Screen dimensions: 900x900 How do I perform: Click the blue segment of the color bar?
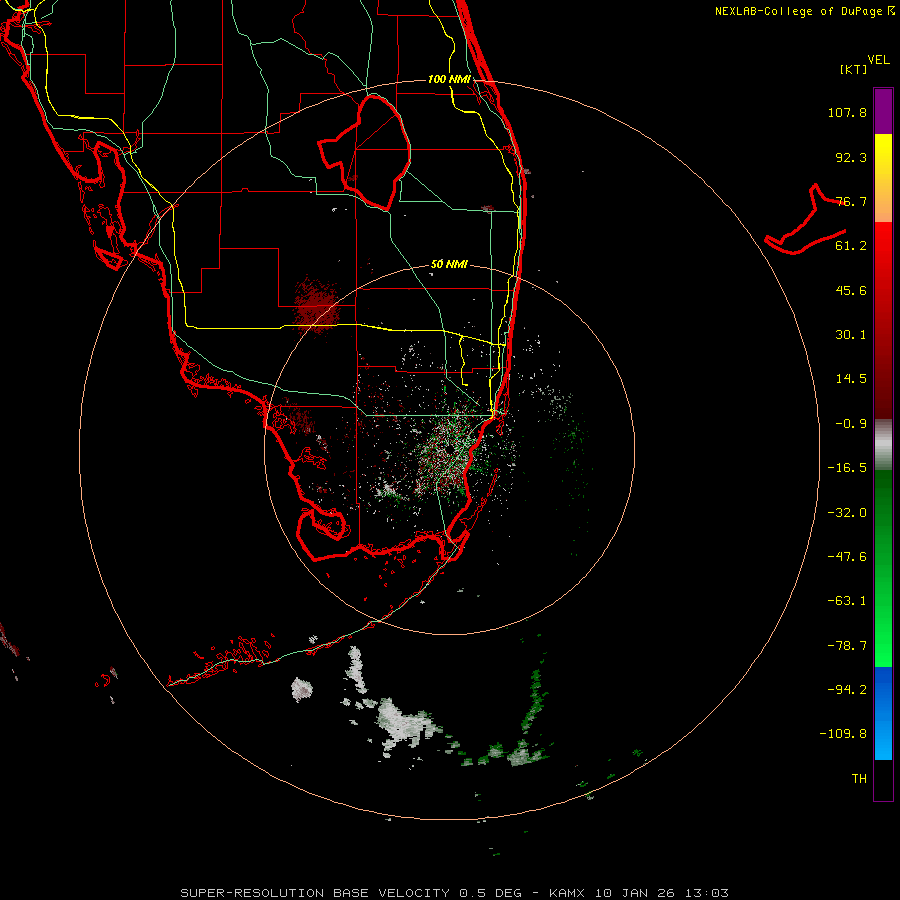coord(883,713)
